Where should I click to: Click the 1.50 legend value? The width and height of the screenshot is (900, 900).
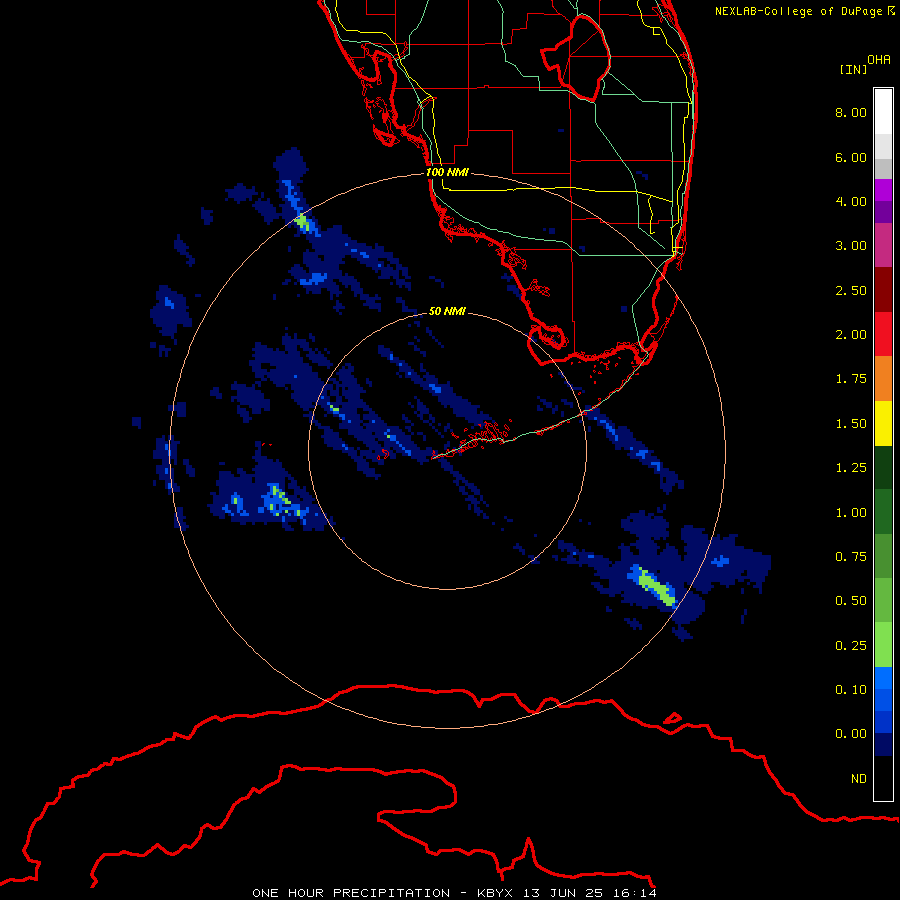851,423
